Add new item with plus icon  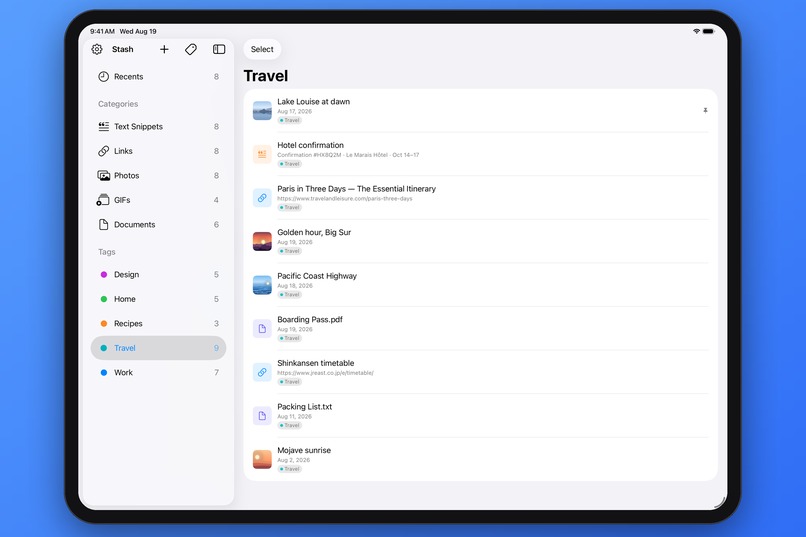point(164,49)
